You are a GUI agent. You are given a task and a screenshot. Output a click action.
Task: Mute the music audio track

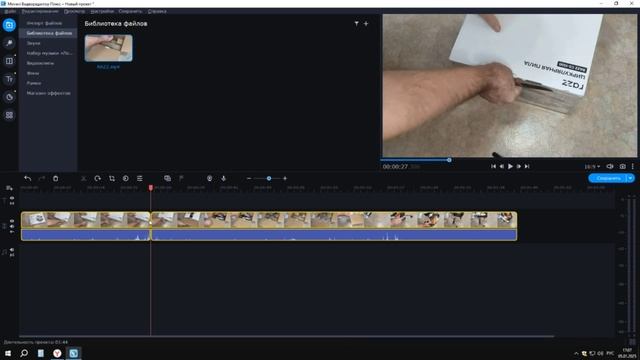12,249
